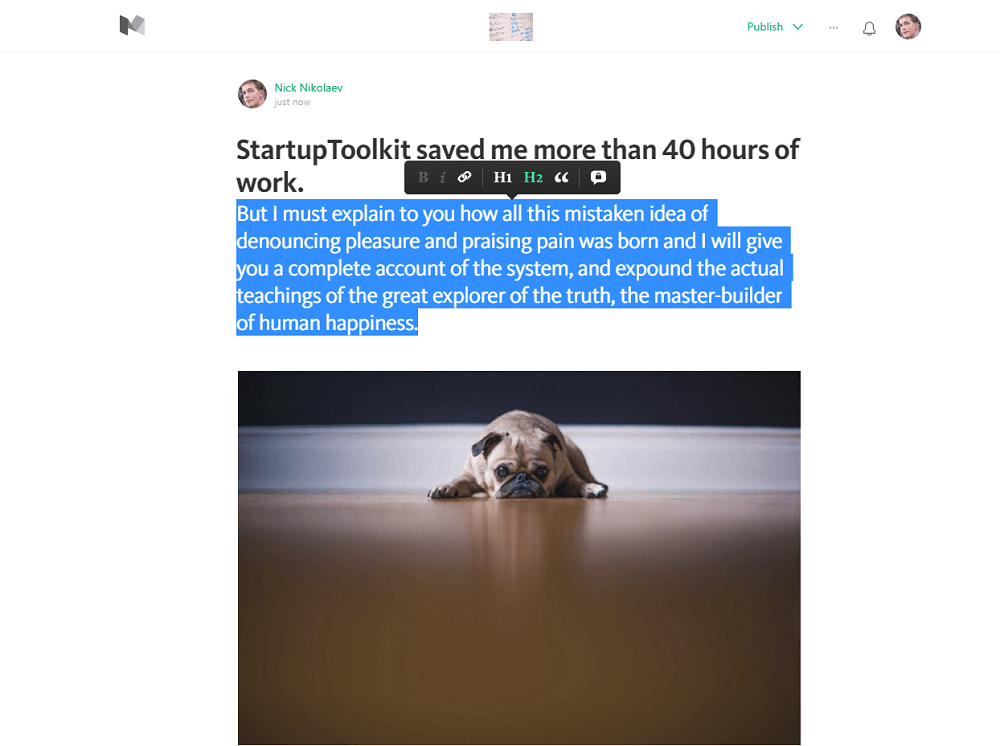Open user avatar menu in header
The width and height of the screenshot is (1000, 746).
point(908,27)
